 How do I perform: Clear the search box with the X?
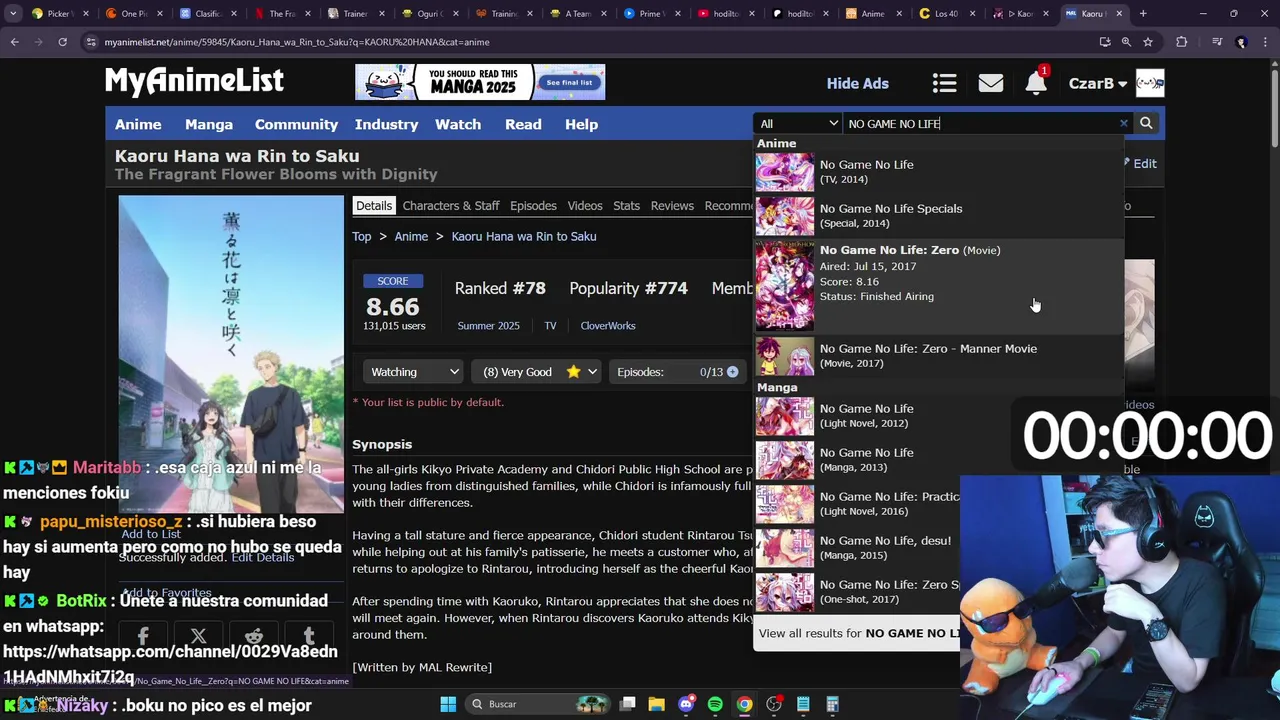tap(1123, 124)
